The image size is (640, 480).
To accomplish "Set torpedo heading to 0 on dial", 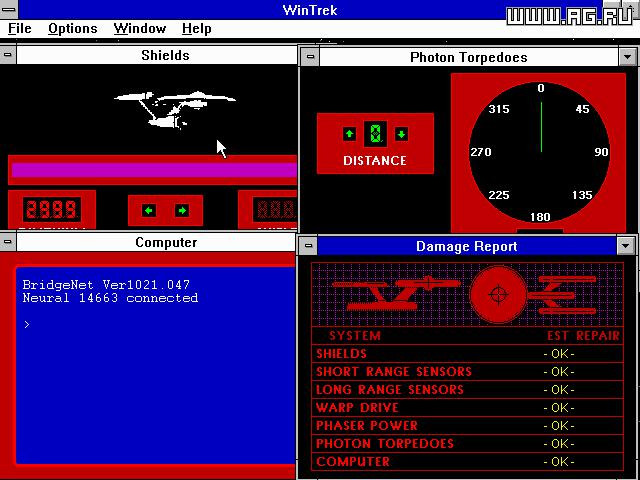I will pos(541,88).
